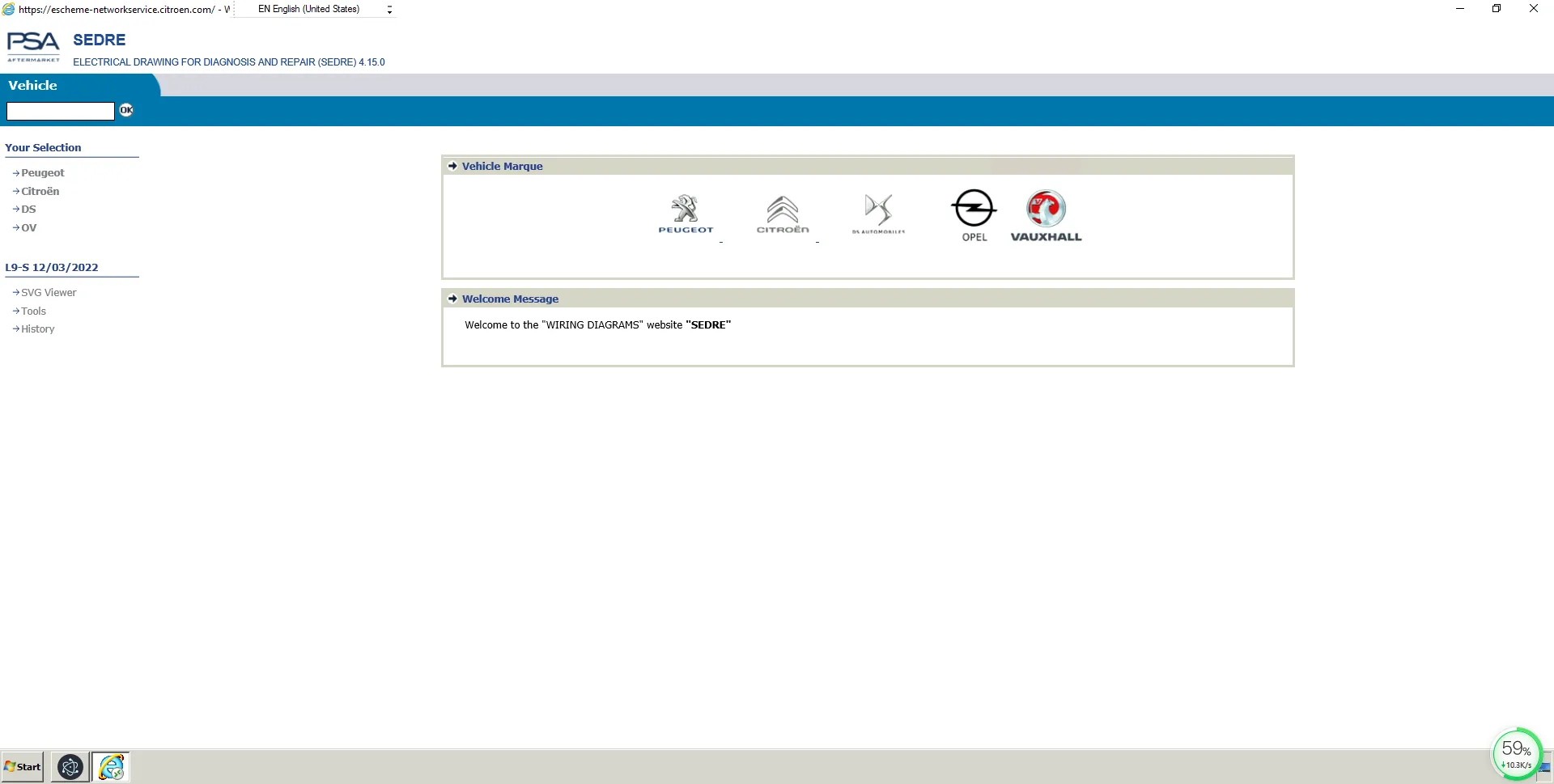Go to the OV selection link
The height and width of the screenshot is (784, 1554).
(28, 228)
